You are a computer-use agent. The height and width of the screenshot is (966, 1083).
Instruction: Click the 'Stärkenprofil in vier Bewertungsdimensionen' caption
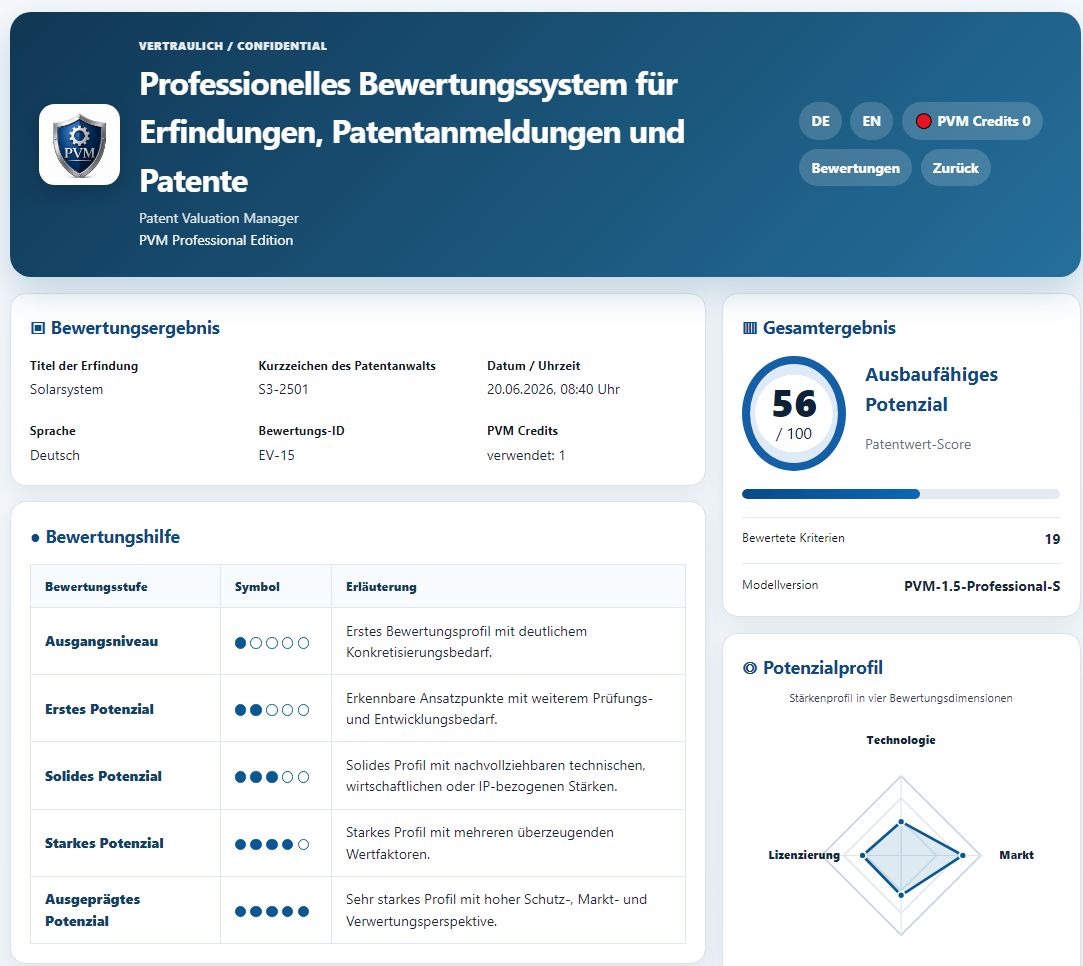901,698
